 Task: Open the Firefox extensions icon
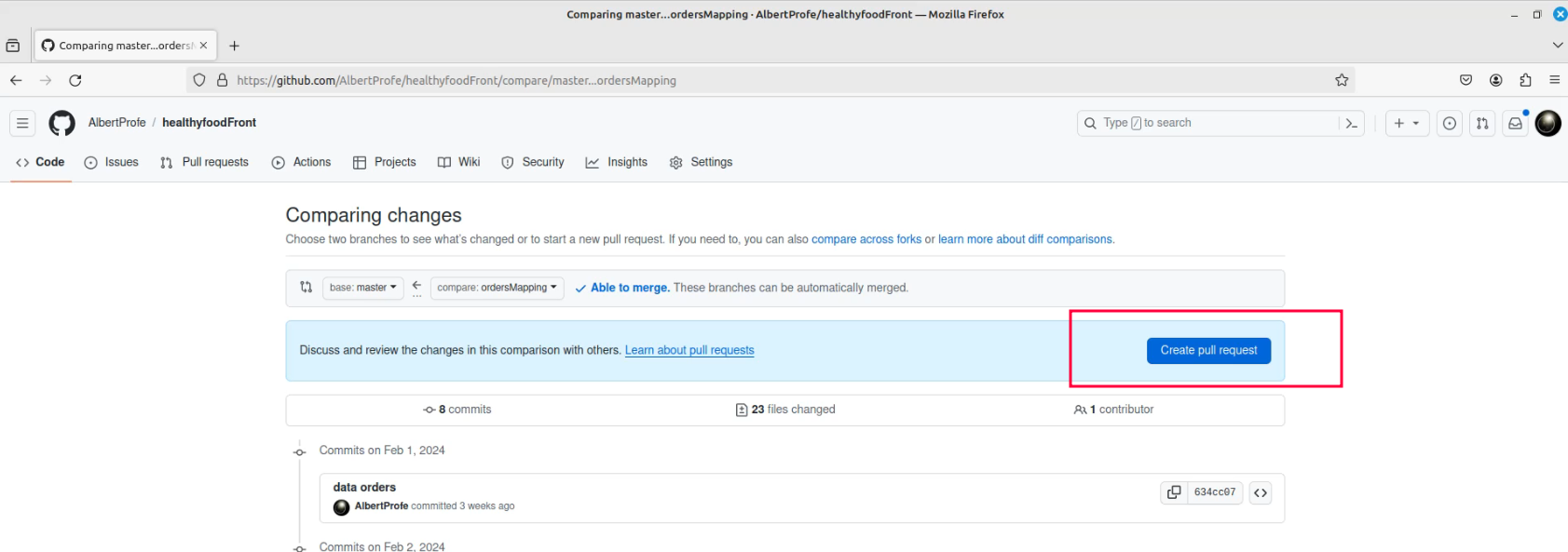coord(1525,80)
